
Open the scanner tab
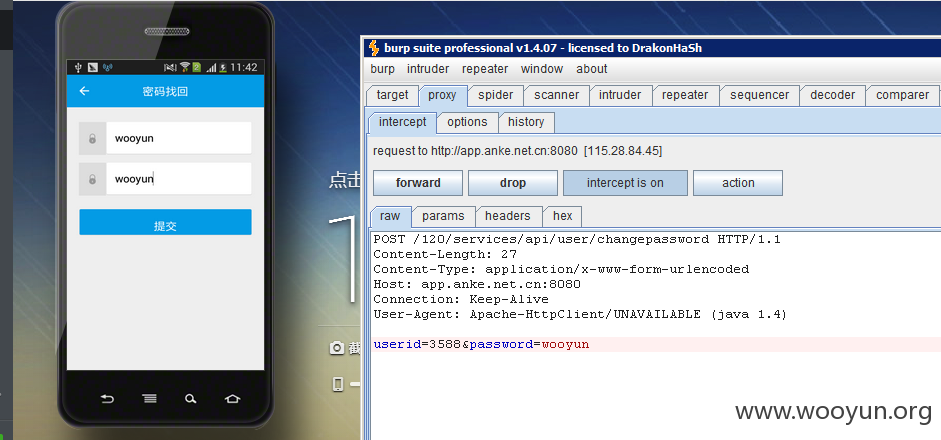tap(557, 95)
